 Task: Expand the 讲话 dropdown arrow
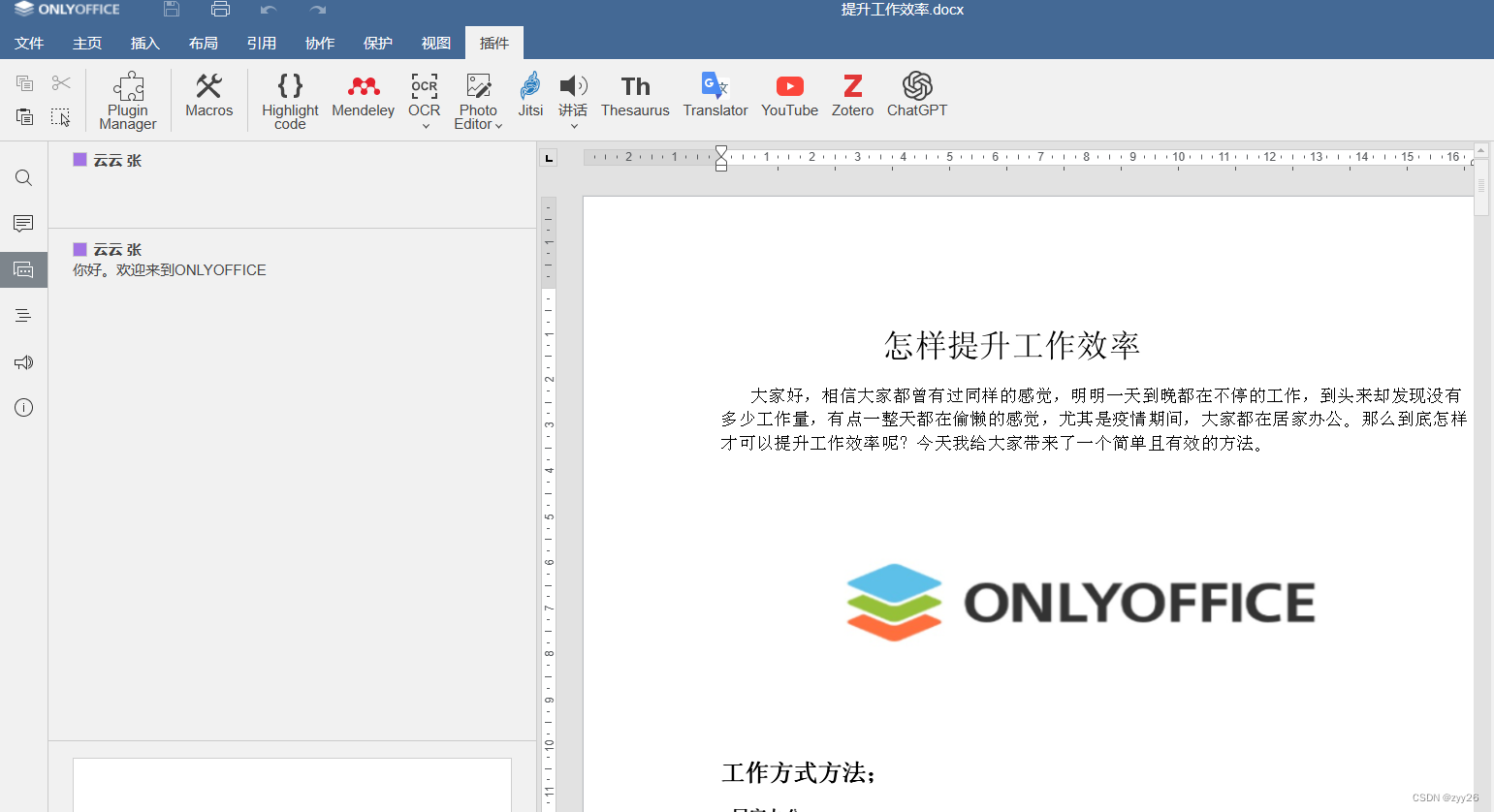(574, 126)
